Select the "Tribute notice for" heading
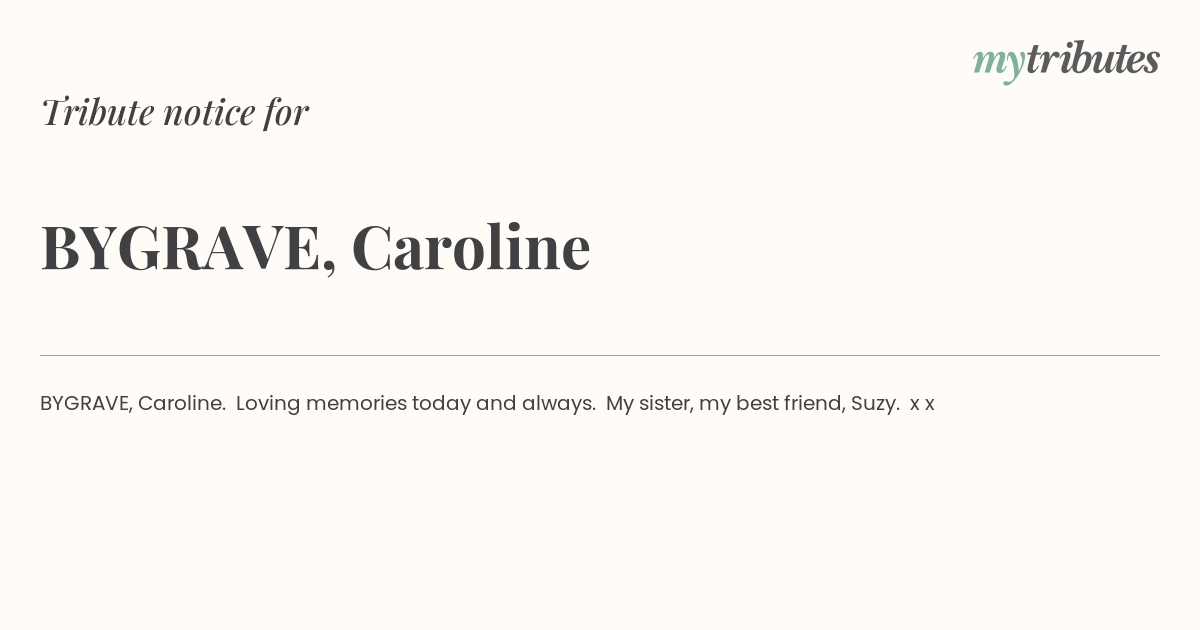Viewport: 1200px width, 630px height. pyautogui.click(x=174, y=112)
